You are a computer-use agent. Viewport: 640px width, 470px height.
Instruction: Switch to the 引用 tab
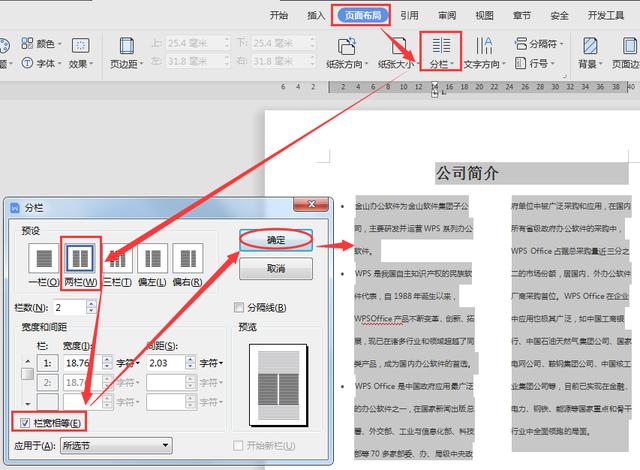[x=409, y=16]
